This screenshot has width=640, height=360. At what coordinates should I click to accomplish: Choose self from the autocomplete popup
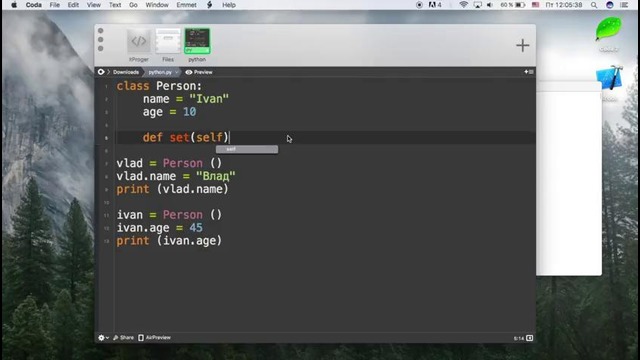pos(247,149)
